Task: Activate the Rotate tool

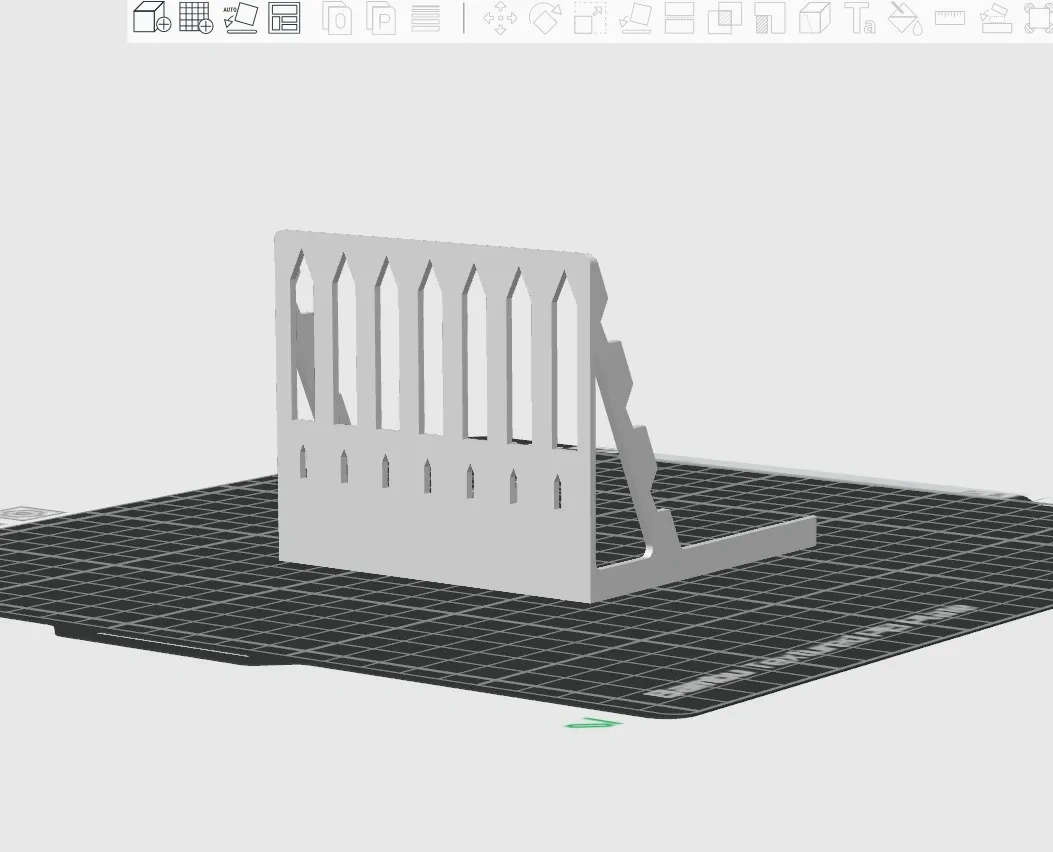Action: pos(545,18)
